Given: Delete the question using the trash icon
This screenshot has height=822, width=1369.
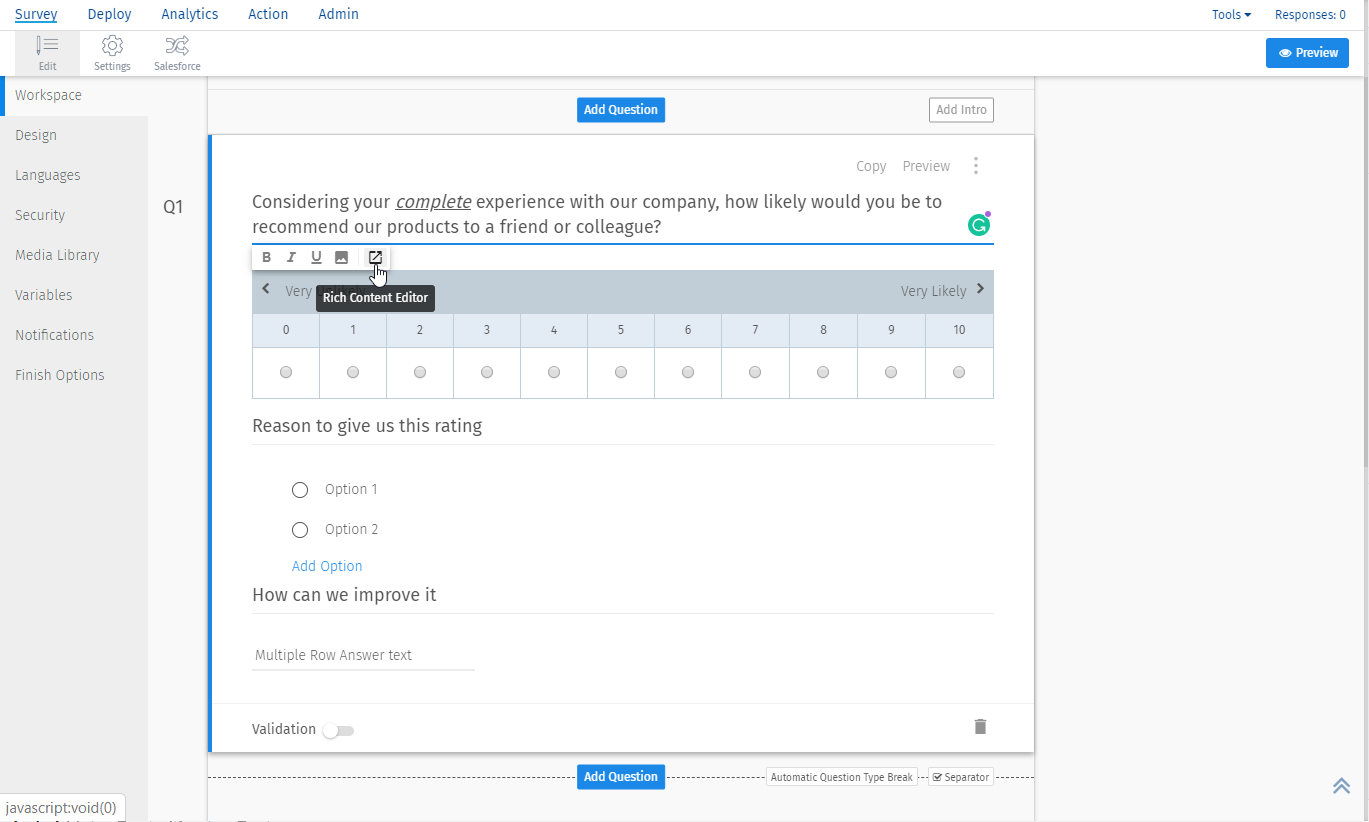Looking at the screenshot, I should coord(980,727).
